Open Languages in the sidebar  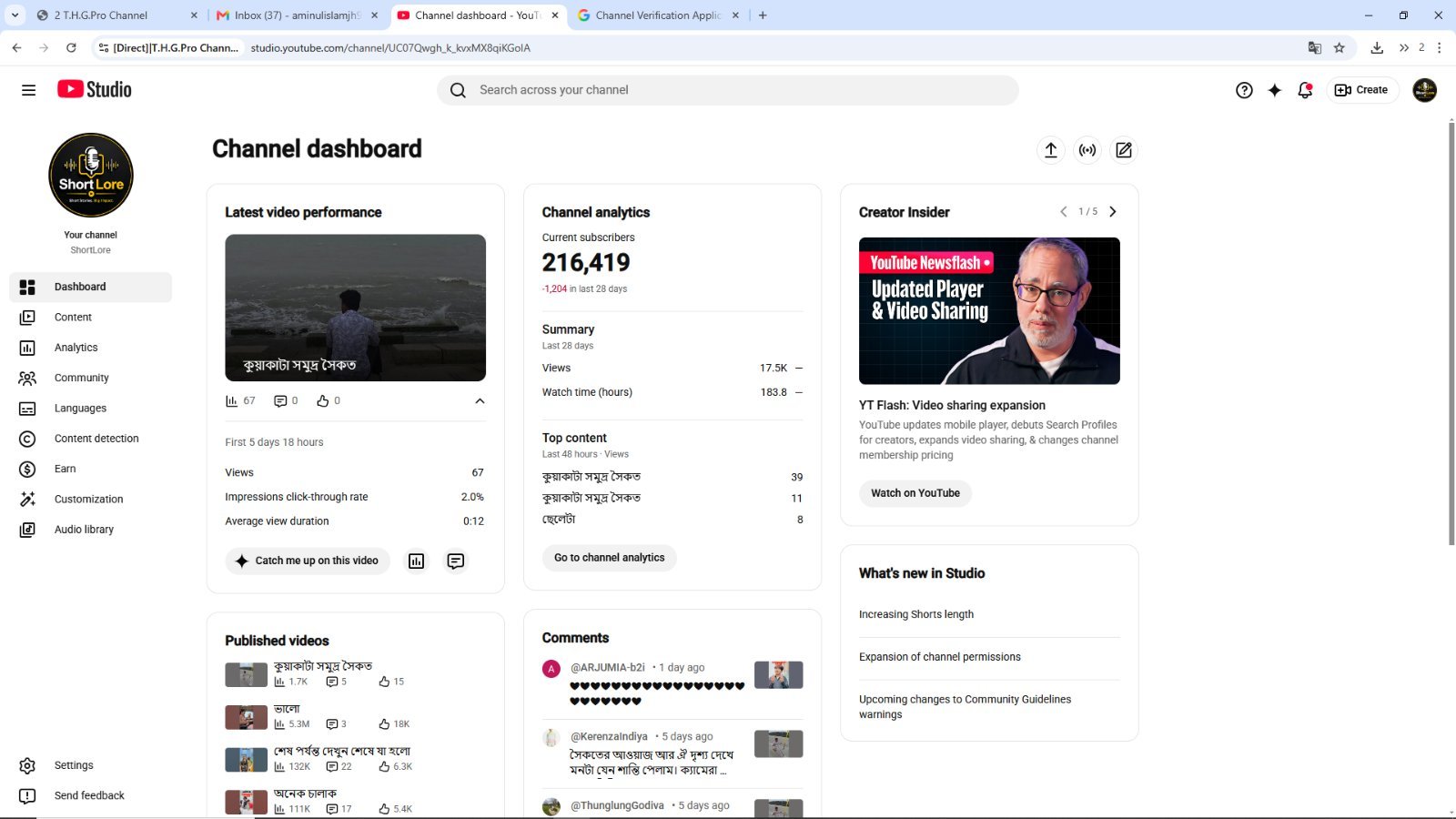(x=90, y=409)
